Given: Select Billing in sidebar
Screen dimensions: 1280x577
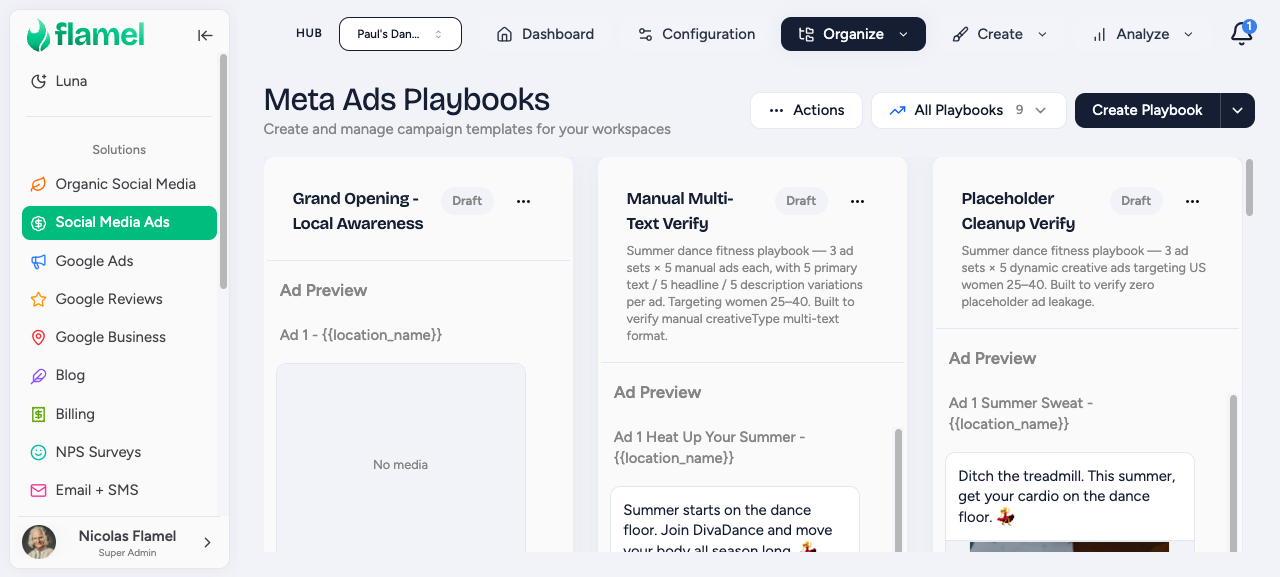Looking at the screenshot, I should pyautogui.click(x=119, y=414).
